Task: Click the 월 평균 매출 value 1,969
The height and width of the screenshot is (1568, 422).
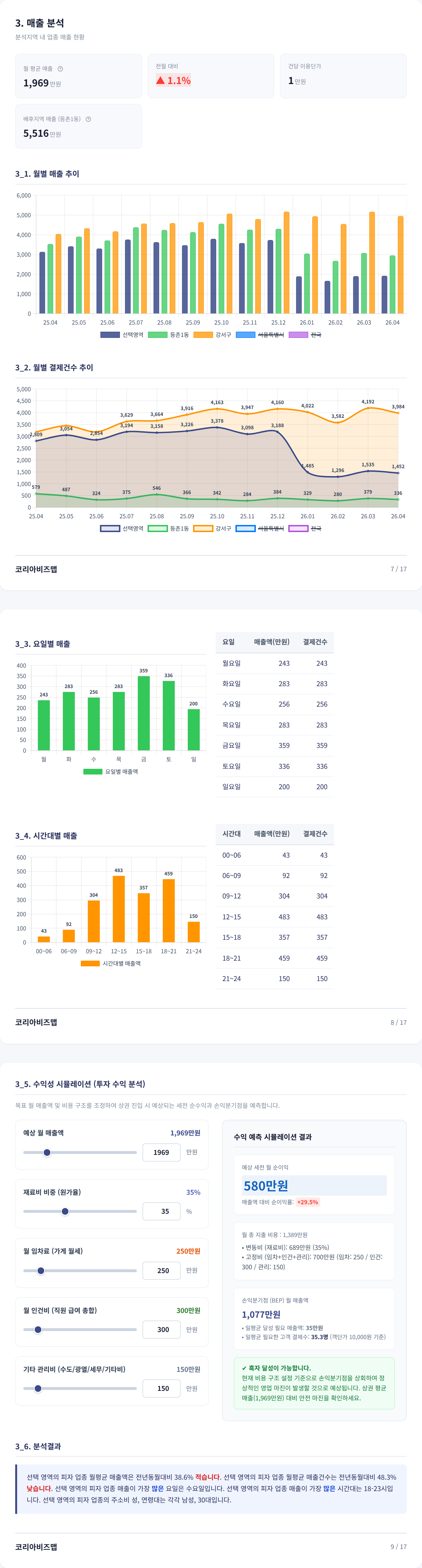Action: point(36,83)
